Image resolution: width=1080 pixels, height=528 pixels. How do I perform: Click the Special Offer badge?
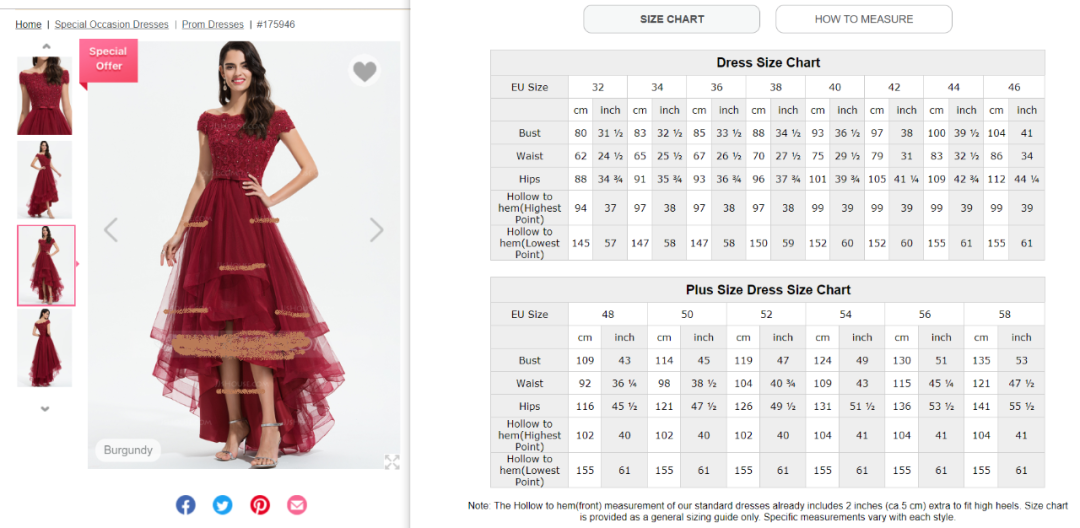[109, 59]
